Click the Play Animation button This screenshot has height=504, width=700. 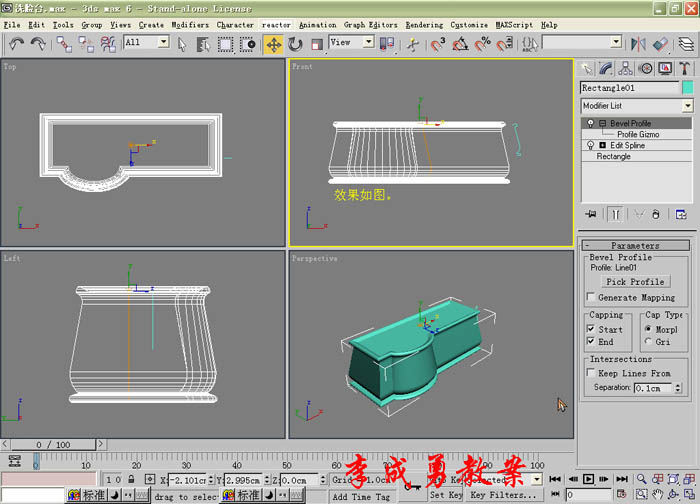pos(588,479)
